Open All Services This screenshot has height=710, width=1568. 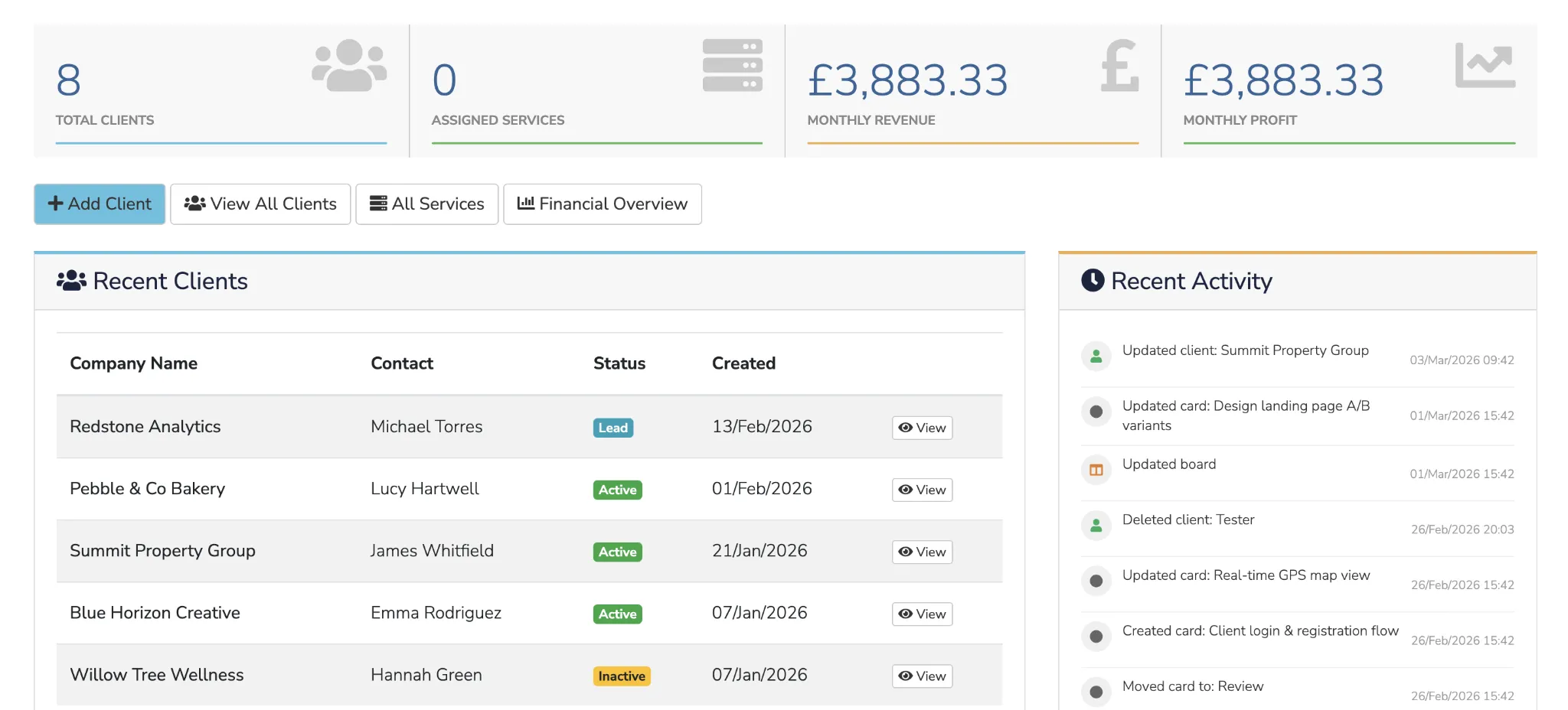pyautogui.click(x=426, y=204)
